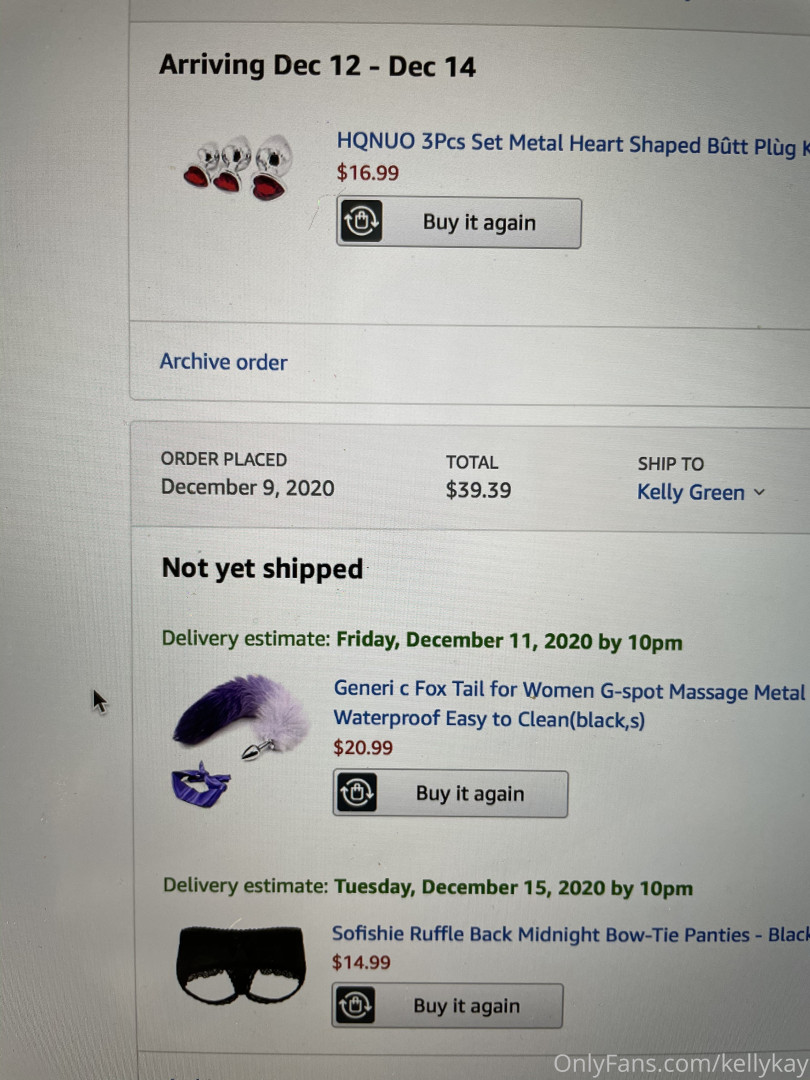Click the $16.99 price under HQNUO
This screenshot has width=810, height=1080.
tap(368, 173)
